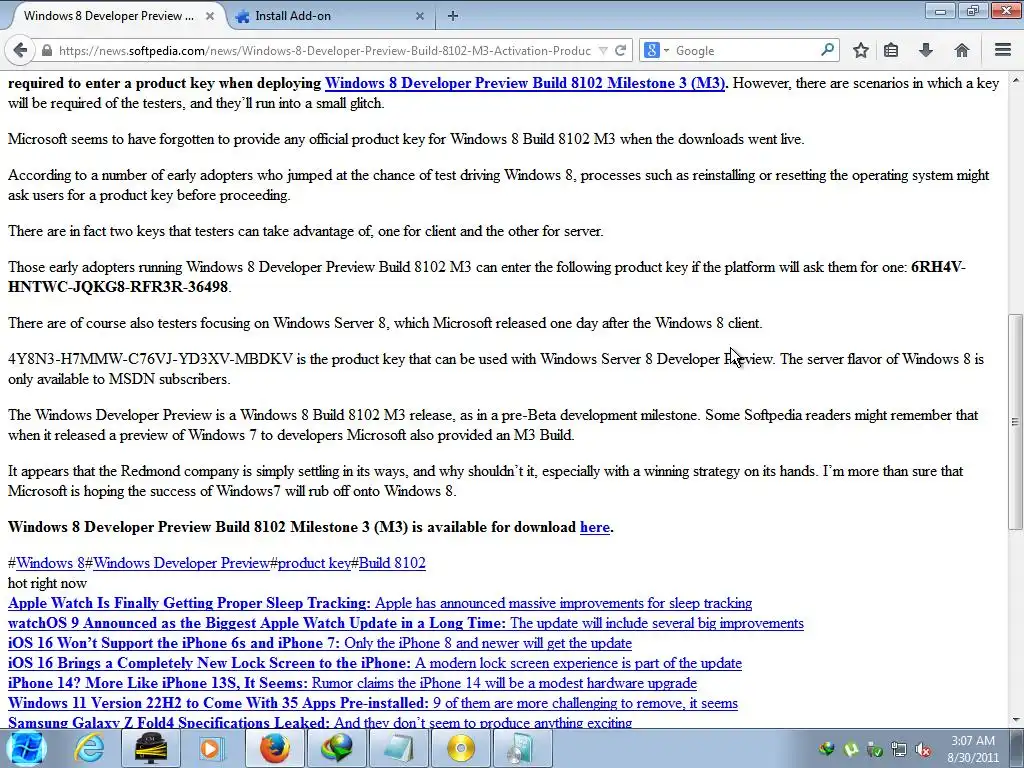Open the clock showing 3:07 AM
The image size is (1024, 768).
(973, 749)
